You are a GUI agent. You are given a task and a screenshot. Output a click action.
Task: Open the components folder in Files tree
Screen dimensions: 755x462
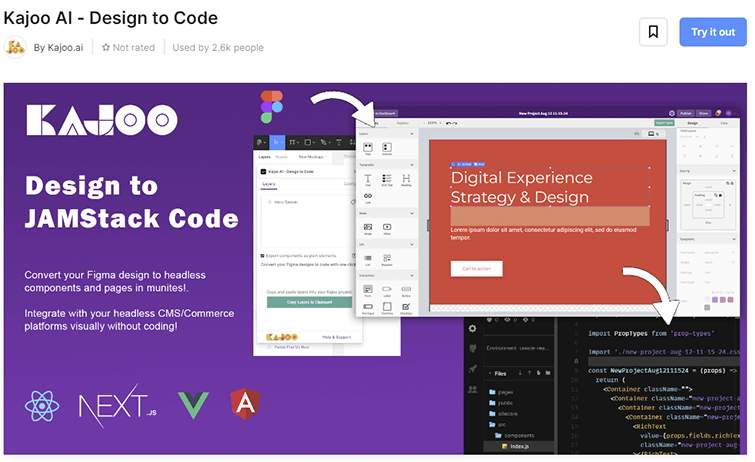point(515,436)
